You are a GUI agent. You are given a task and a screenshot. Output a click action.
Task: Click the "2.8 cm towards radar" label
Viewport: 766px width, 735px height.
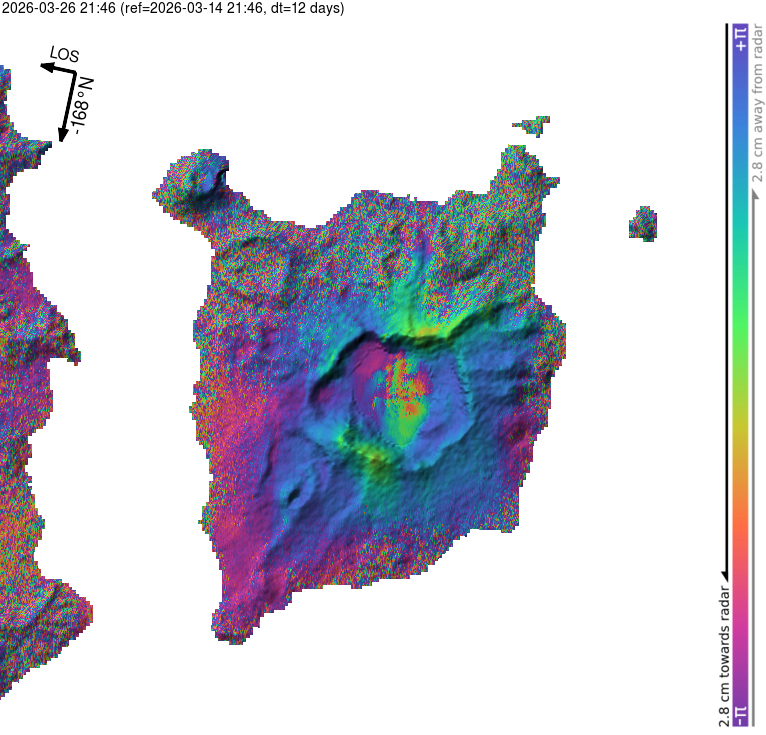pos(723,655)
